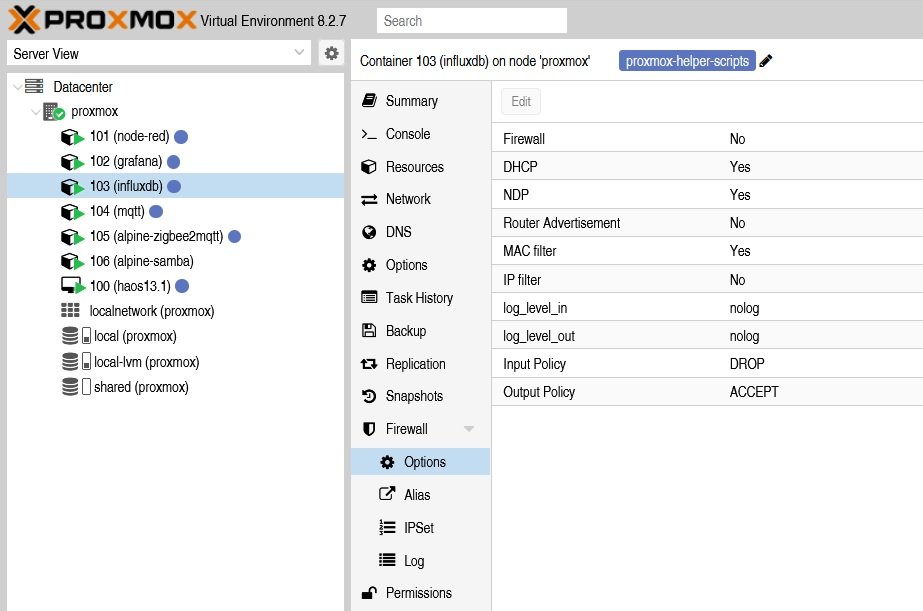Click the blue tag dot beside 102 (grafana)

click(173, 162)
